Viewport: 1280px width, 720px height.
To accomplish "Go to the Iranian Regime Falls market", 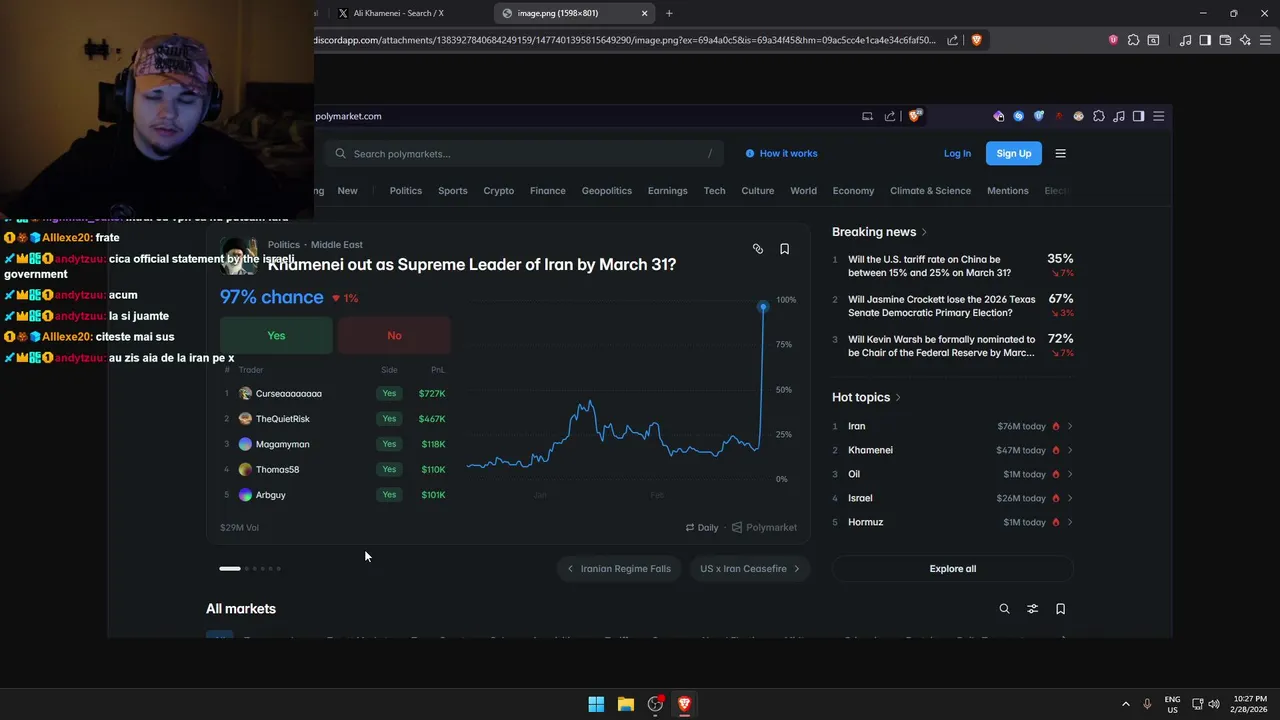I will point(619,569).
